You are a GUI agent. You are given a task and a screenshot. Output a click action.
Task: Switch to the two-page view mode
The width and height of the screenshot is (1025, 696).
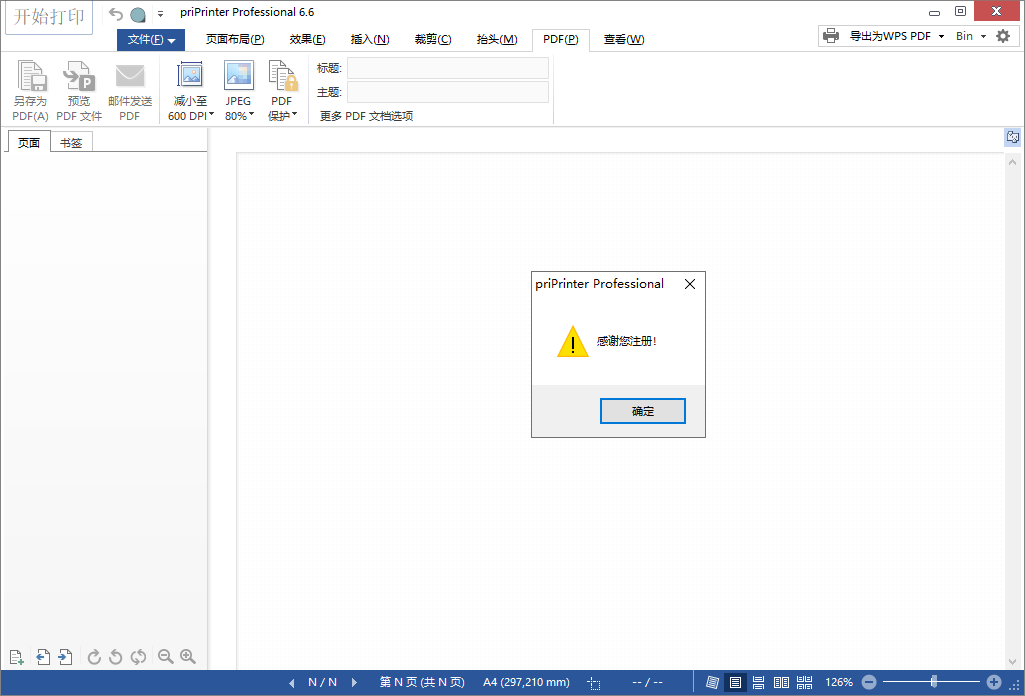pyautogui.click(x=781, y=682)
